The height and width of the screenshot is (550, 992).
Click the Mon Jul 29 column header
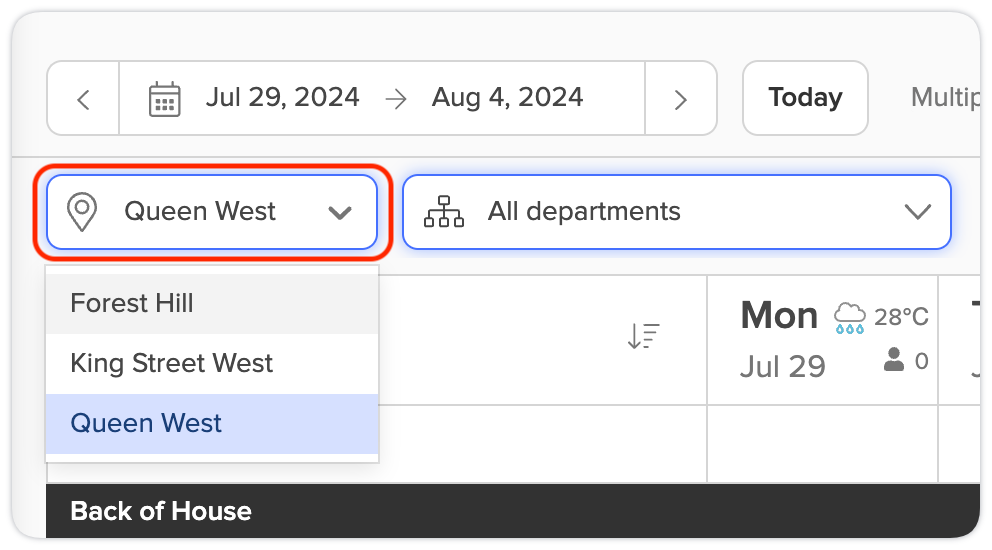point(822,340)
